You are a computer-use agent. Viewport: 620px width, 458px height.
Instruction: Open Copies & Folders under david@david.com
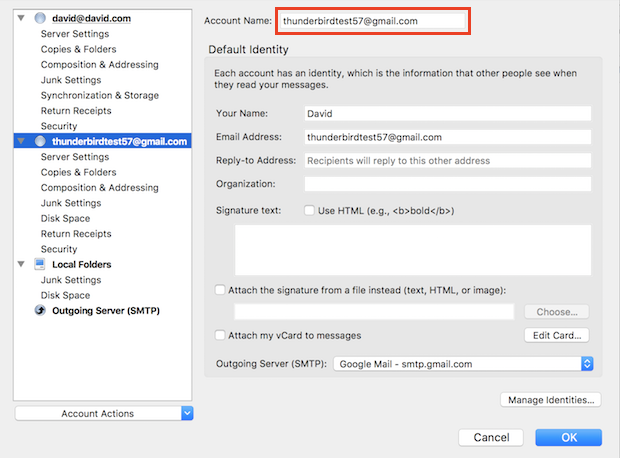pos(78,49)
